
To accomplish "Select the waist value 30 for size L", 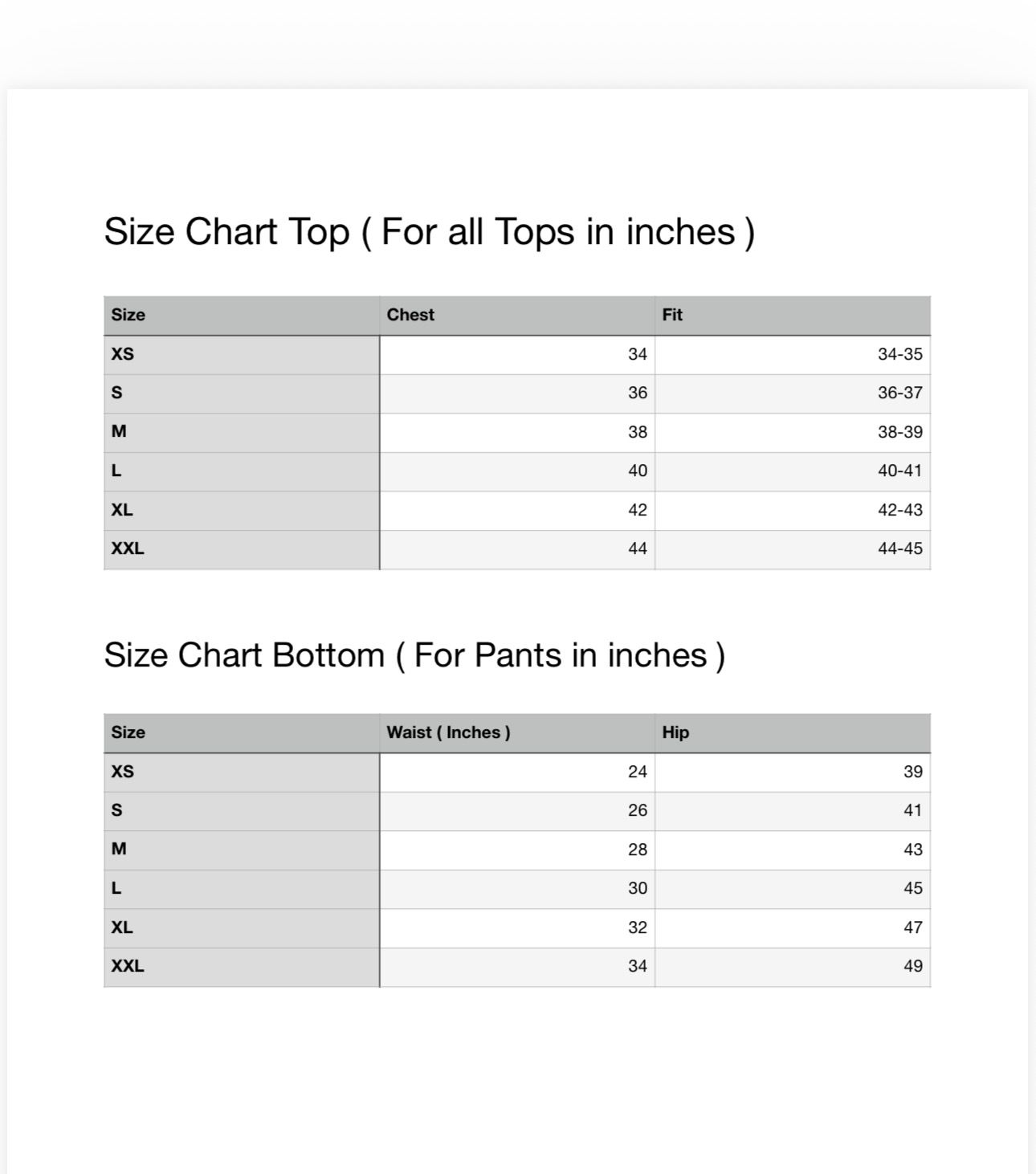I will point(637,888).
